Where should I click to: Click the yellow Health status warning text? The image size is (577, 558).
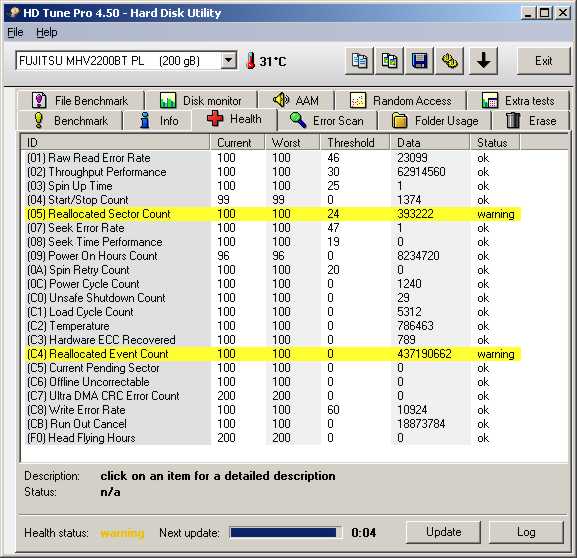122,533
